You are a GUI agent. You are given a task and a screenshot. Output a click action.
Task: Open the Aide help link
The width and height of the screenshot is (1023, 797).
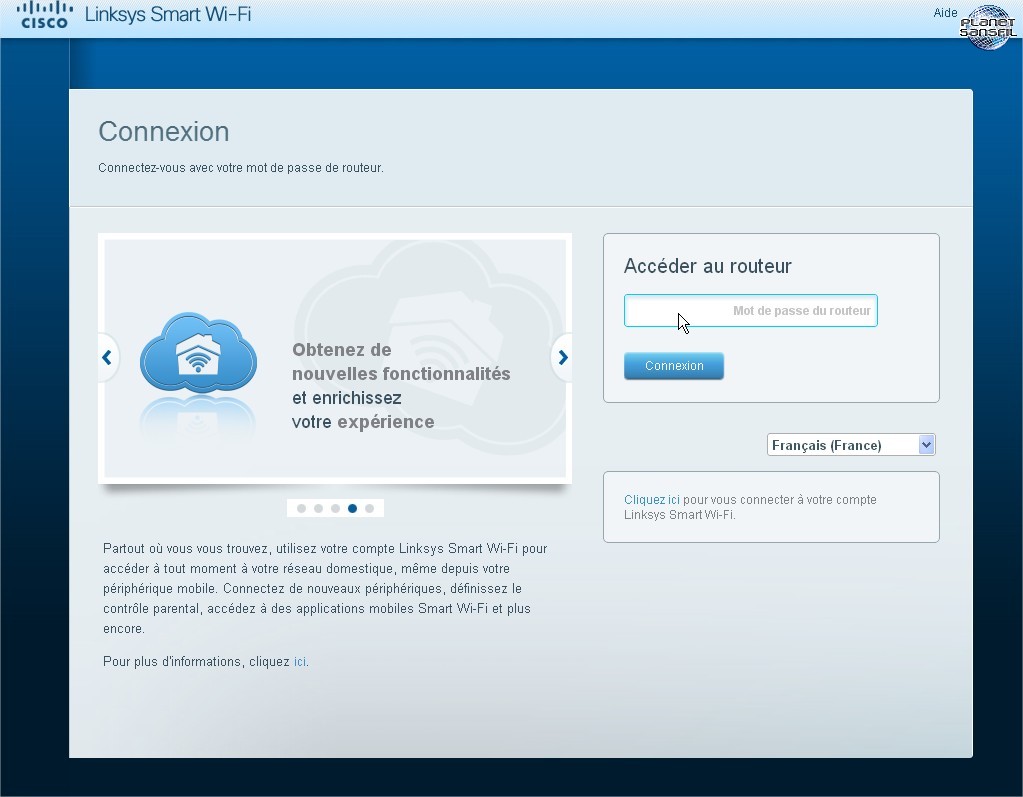coord(945,13)
